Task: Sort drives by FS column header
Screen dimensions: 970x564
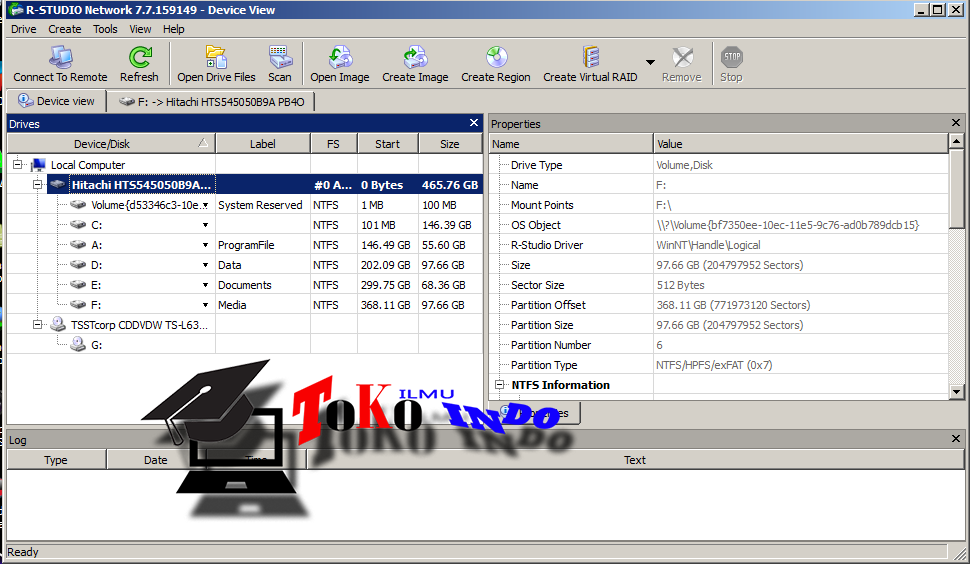Action: click(x=333, y=143)
